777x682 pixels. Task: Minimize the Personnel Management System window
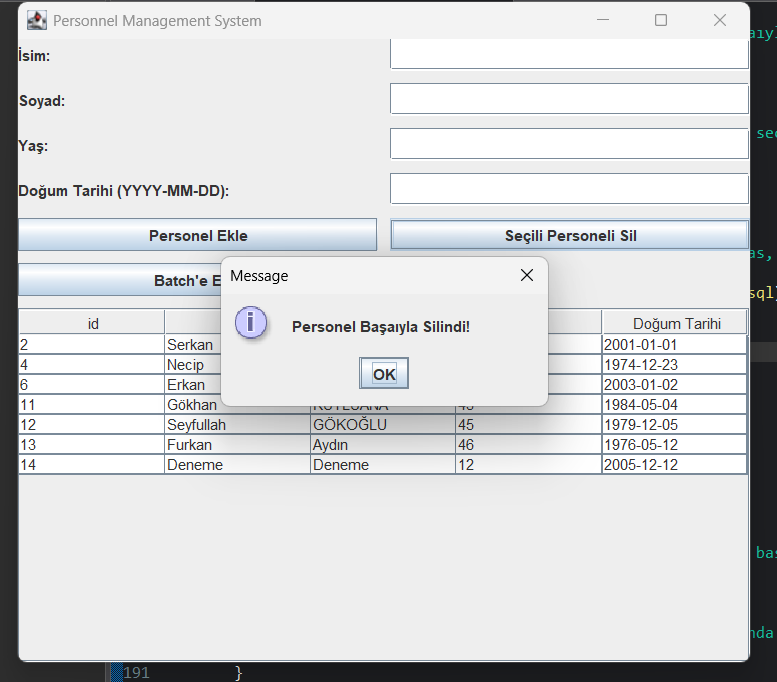(602, 20)
